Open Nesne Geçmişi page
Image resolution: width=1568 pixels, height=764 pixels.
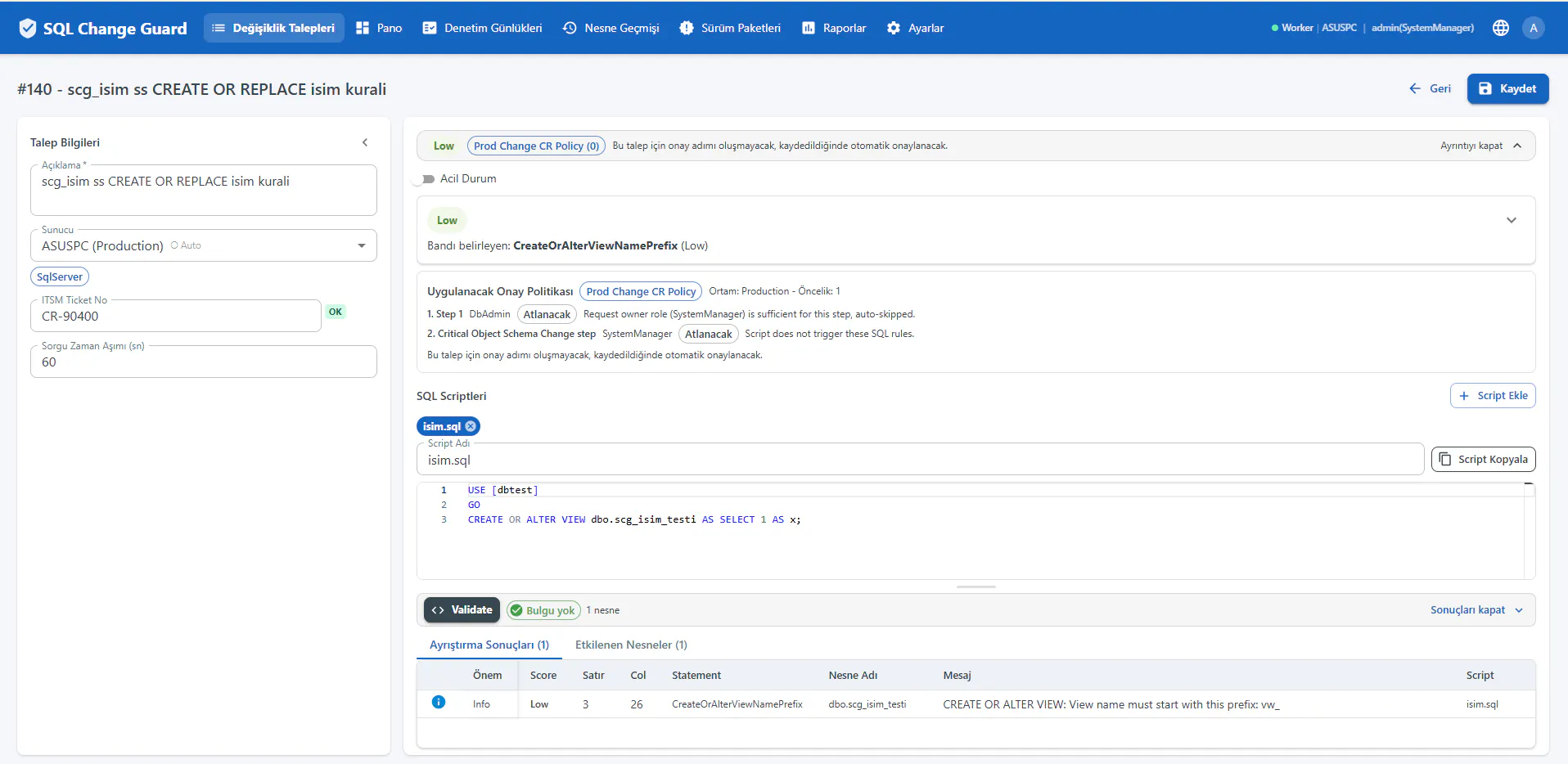click(x=611, y=28)
